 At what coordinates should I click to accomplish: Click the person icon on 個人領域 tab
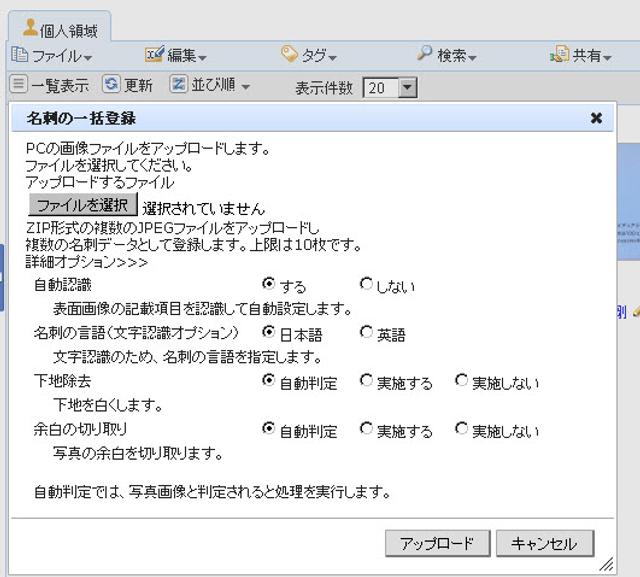(30, 27)
